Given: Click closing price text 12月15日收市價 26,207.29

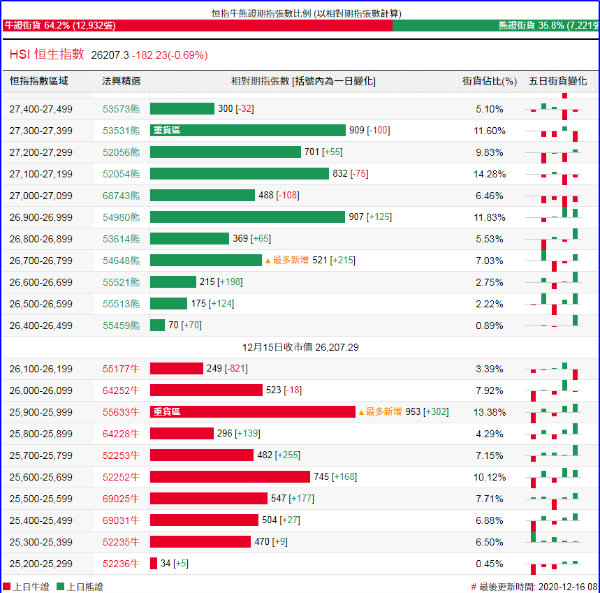Looking at the screenshot, I should (300, 347).
